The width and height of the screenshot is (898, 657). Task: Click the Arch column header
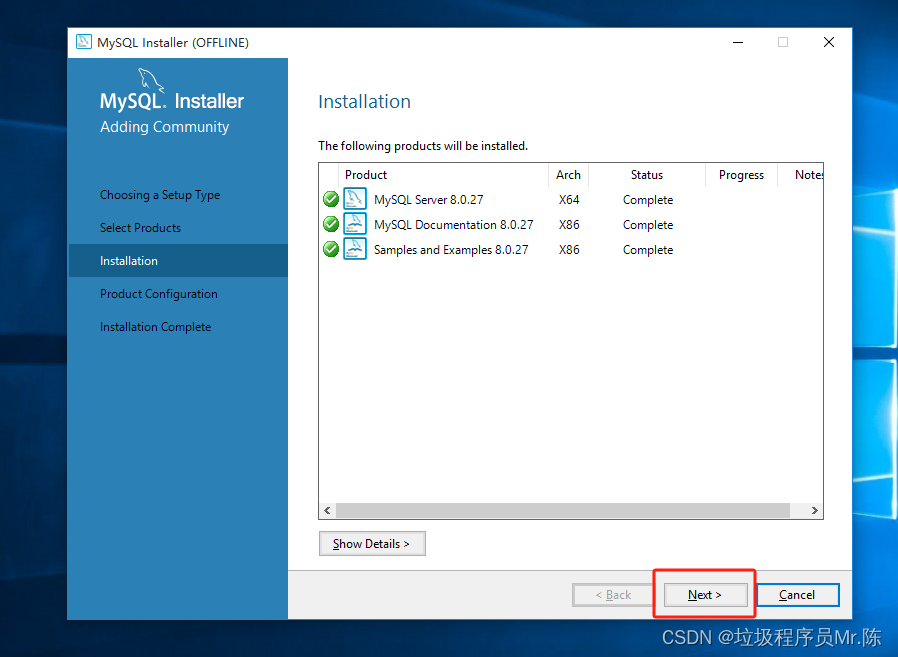568,175
